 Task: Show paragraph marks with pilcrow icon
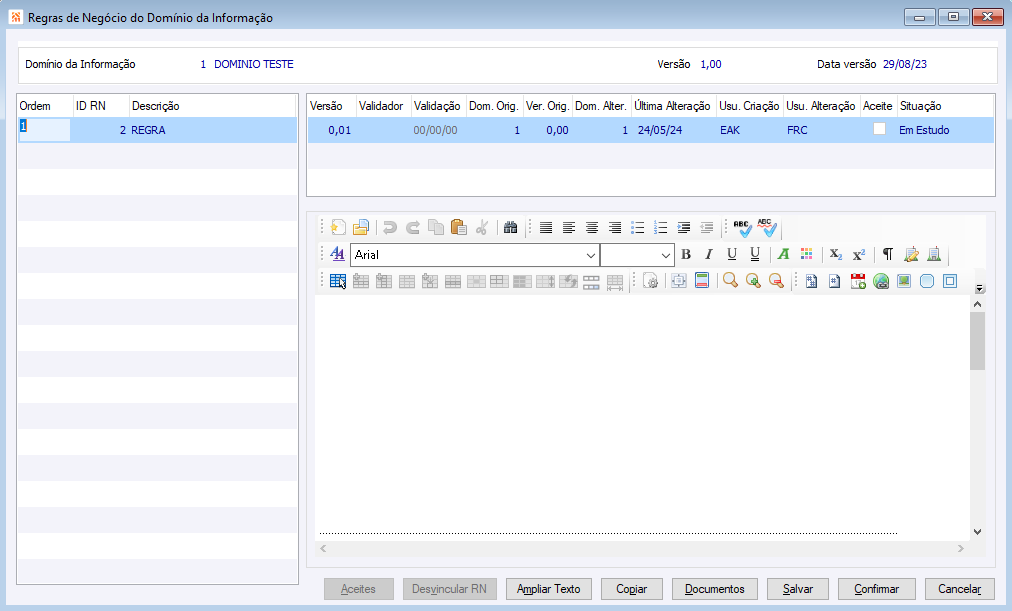[888, 254]
